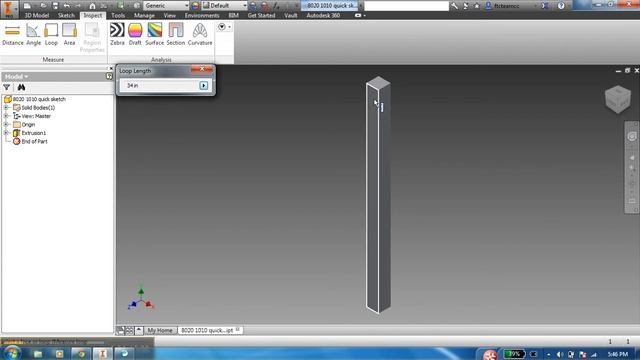Switch to the Manage ribbon tab

(x=144, y=16)
